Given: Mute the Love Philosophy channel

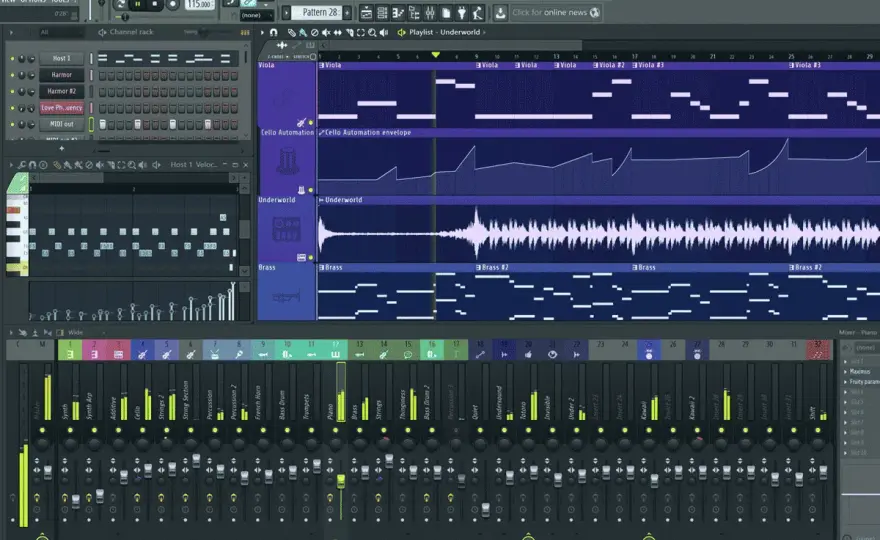Looking at the screenshot, I should 12,108.
